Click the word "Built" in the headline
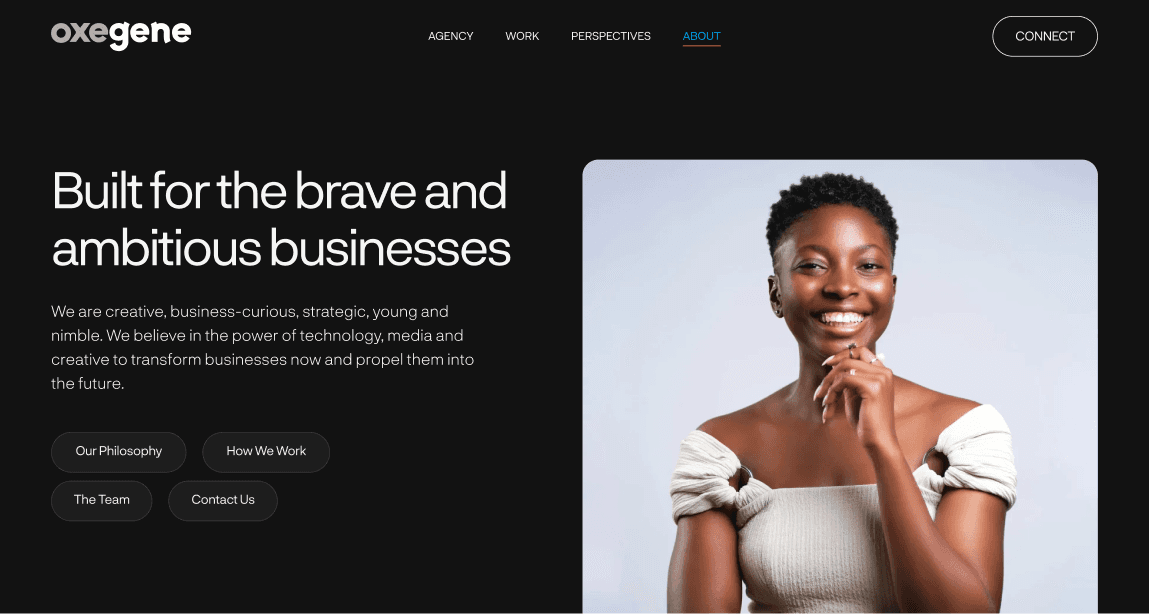 [97, 191]
